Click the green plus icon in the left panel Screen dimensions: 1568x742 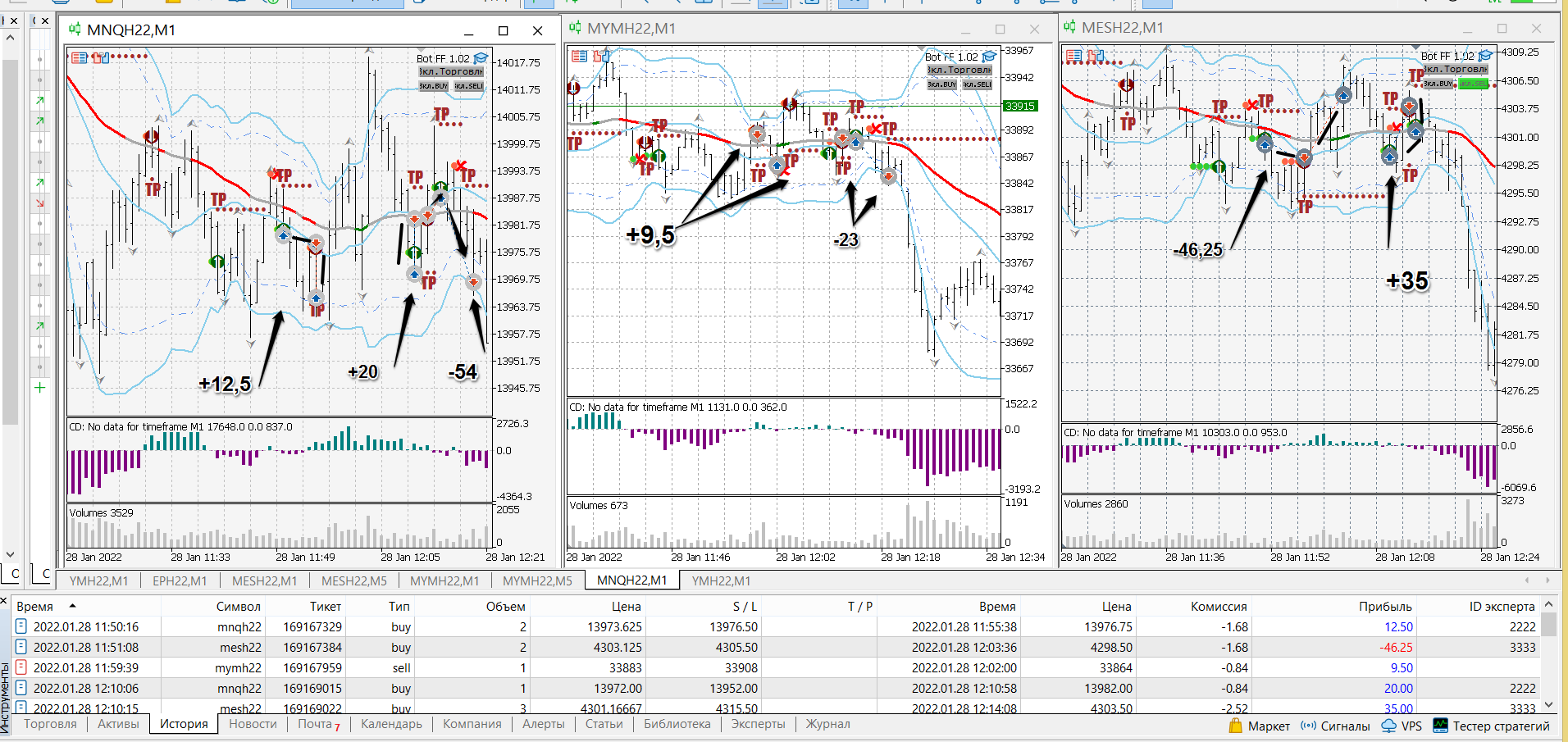39,387
